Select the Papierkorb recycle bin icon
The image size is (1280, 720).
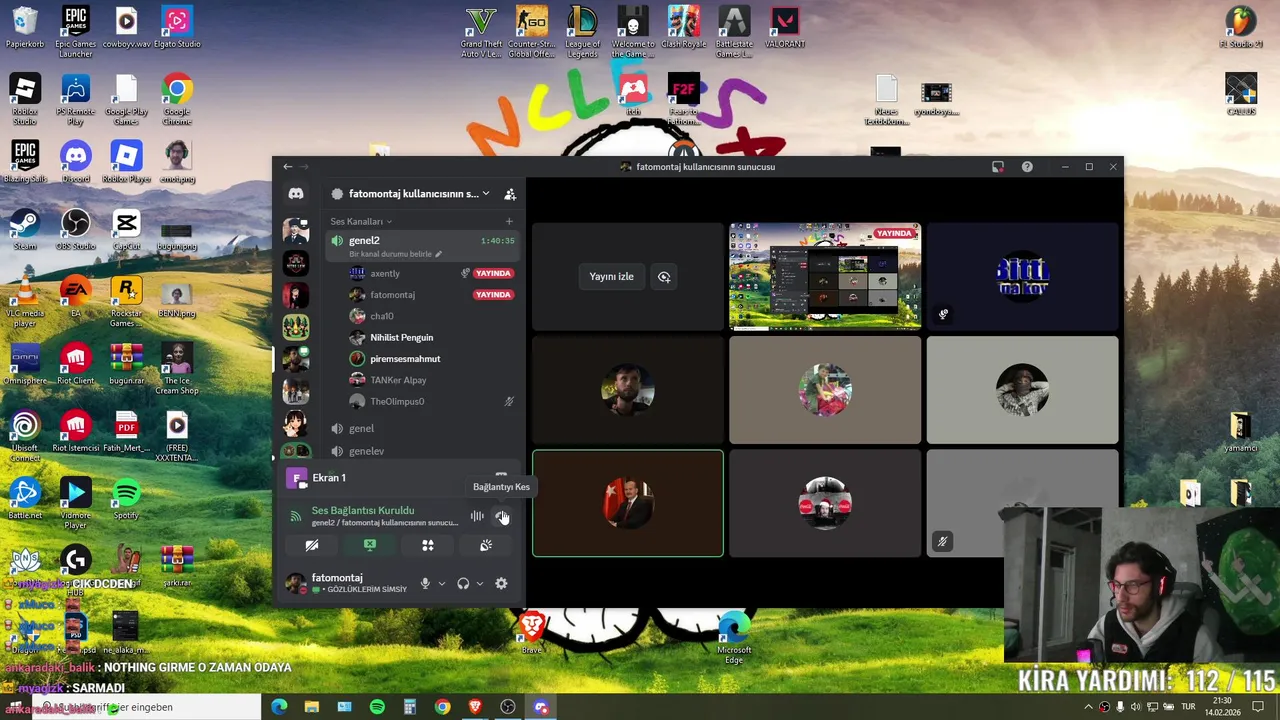click(25, 28)
